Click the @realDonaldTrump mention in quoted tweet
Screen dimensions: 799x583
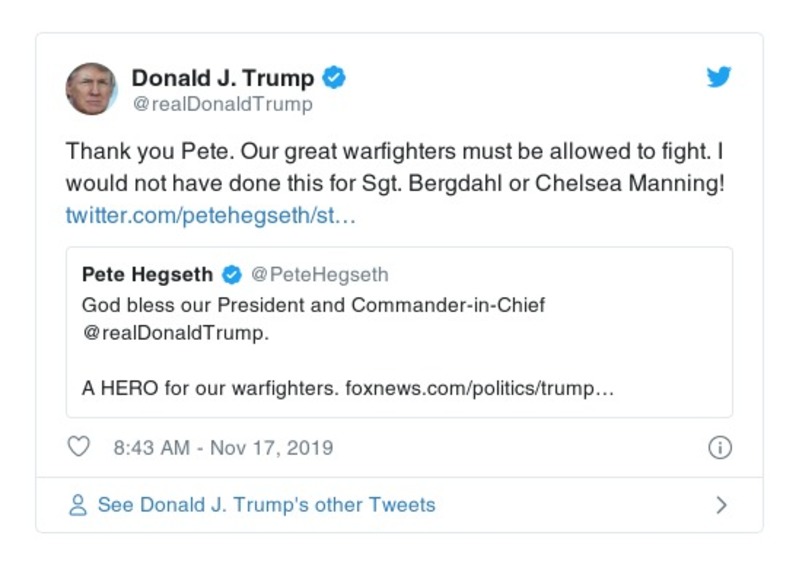point(175,333)
